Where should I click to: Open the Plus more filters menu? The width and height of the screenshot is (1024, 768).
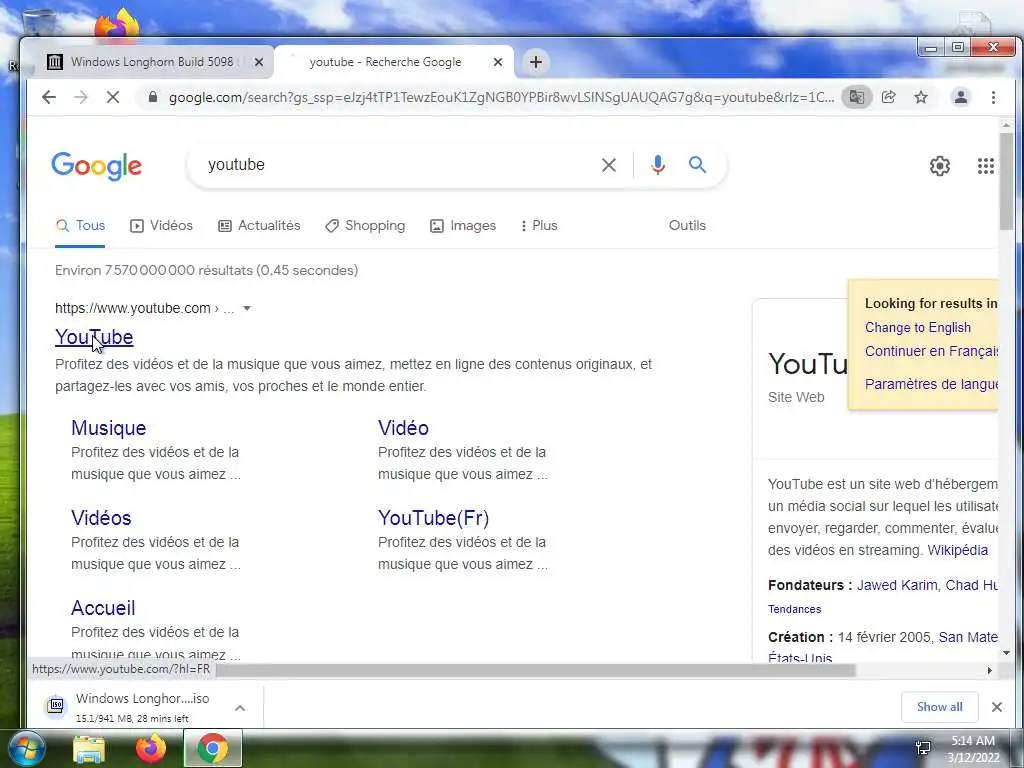coord(539,225)
